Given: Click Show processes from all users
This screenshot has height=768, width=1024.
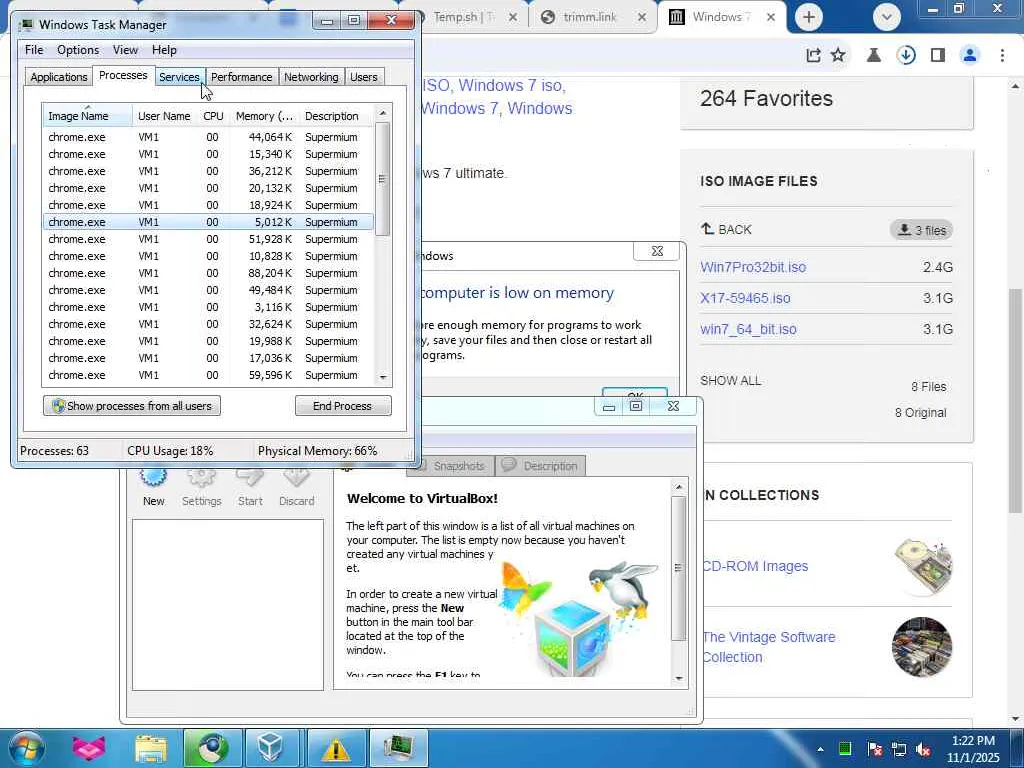Looking at the screenshot, I should 132,406.
